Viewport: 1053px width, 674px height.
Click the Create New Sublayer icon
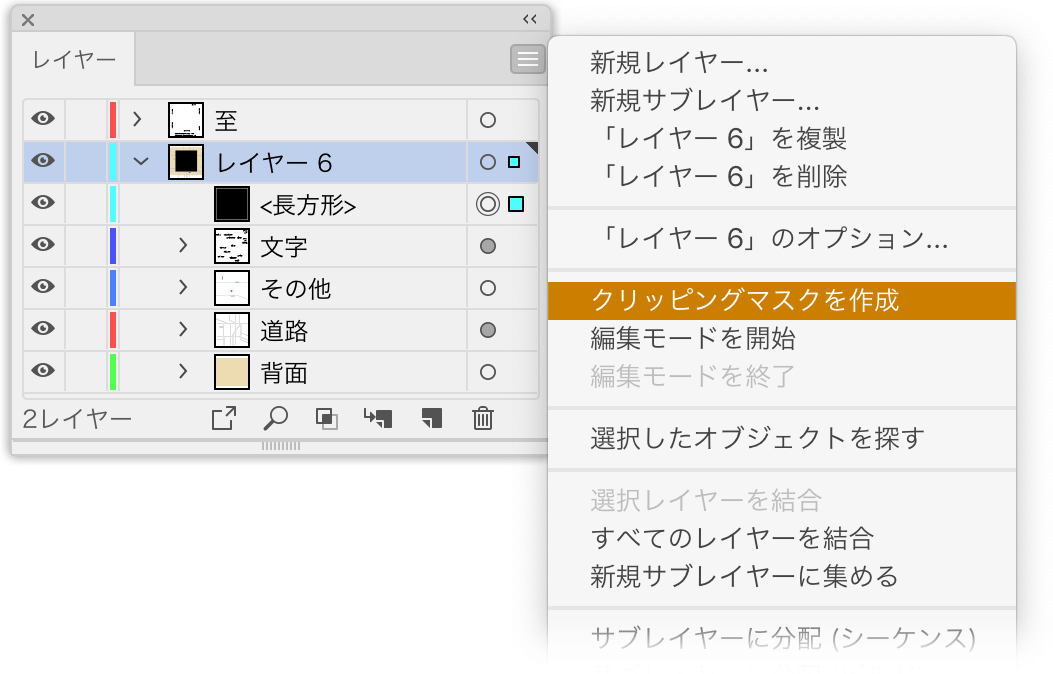click(x=378, y=418)
